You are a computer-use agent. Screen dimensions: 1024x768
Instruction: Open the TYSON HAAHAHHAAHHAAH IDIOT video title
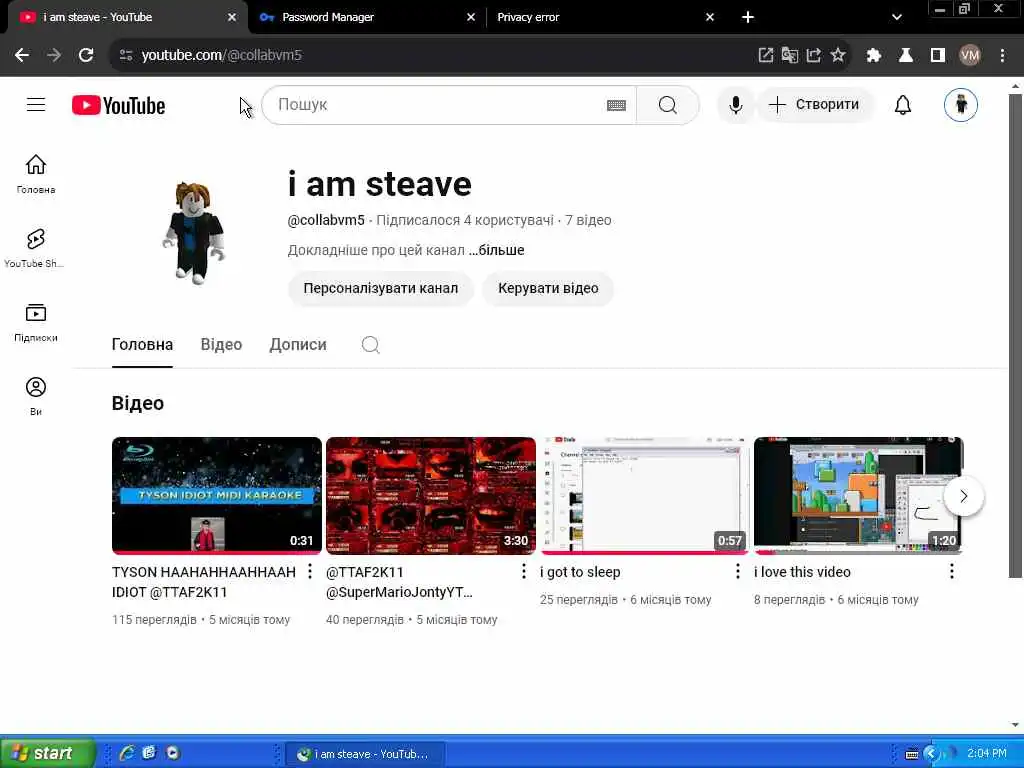(204, 582)
